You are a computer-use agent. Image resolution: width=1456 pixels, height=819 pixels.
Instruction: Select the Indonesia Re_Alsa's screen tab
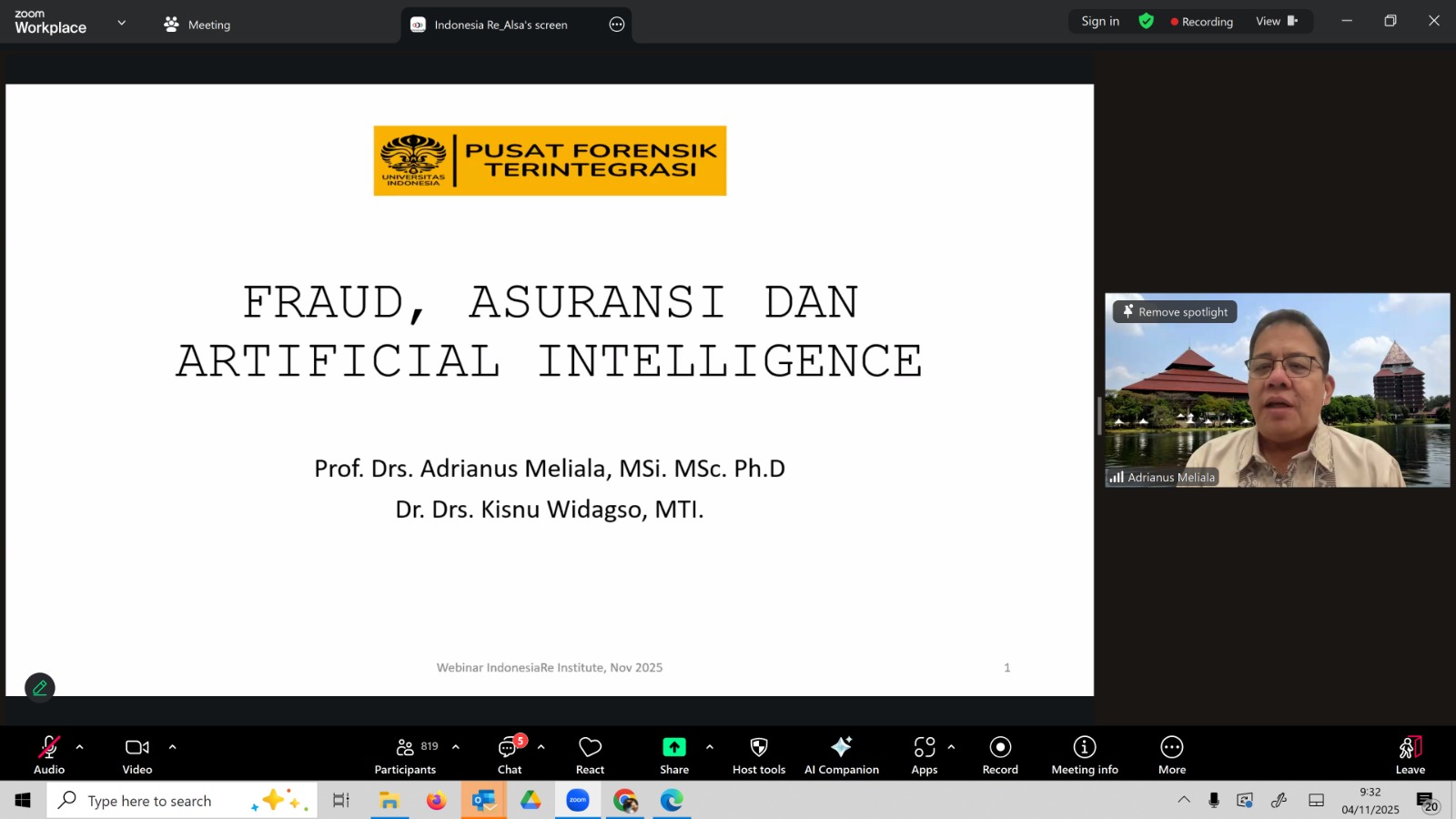500,25
